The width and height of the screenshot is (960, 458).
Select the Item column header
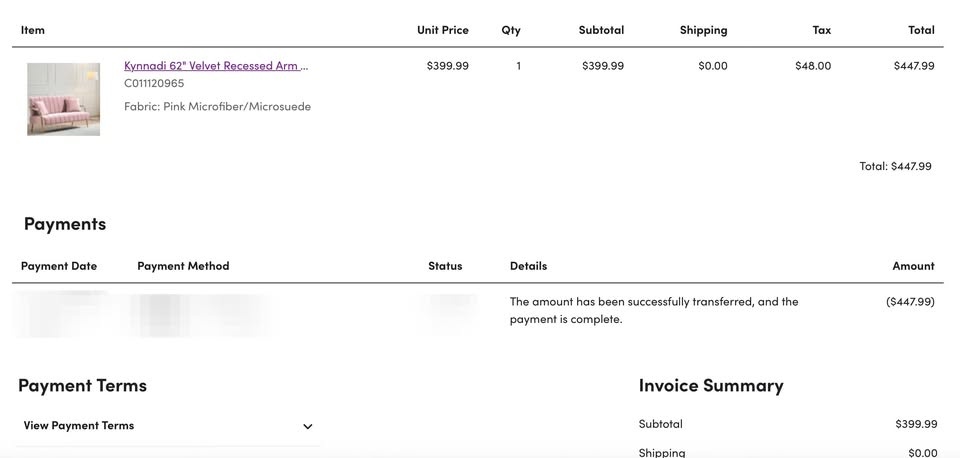point(33,30)
